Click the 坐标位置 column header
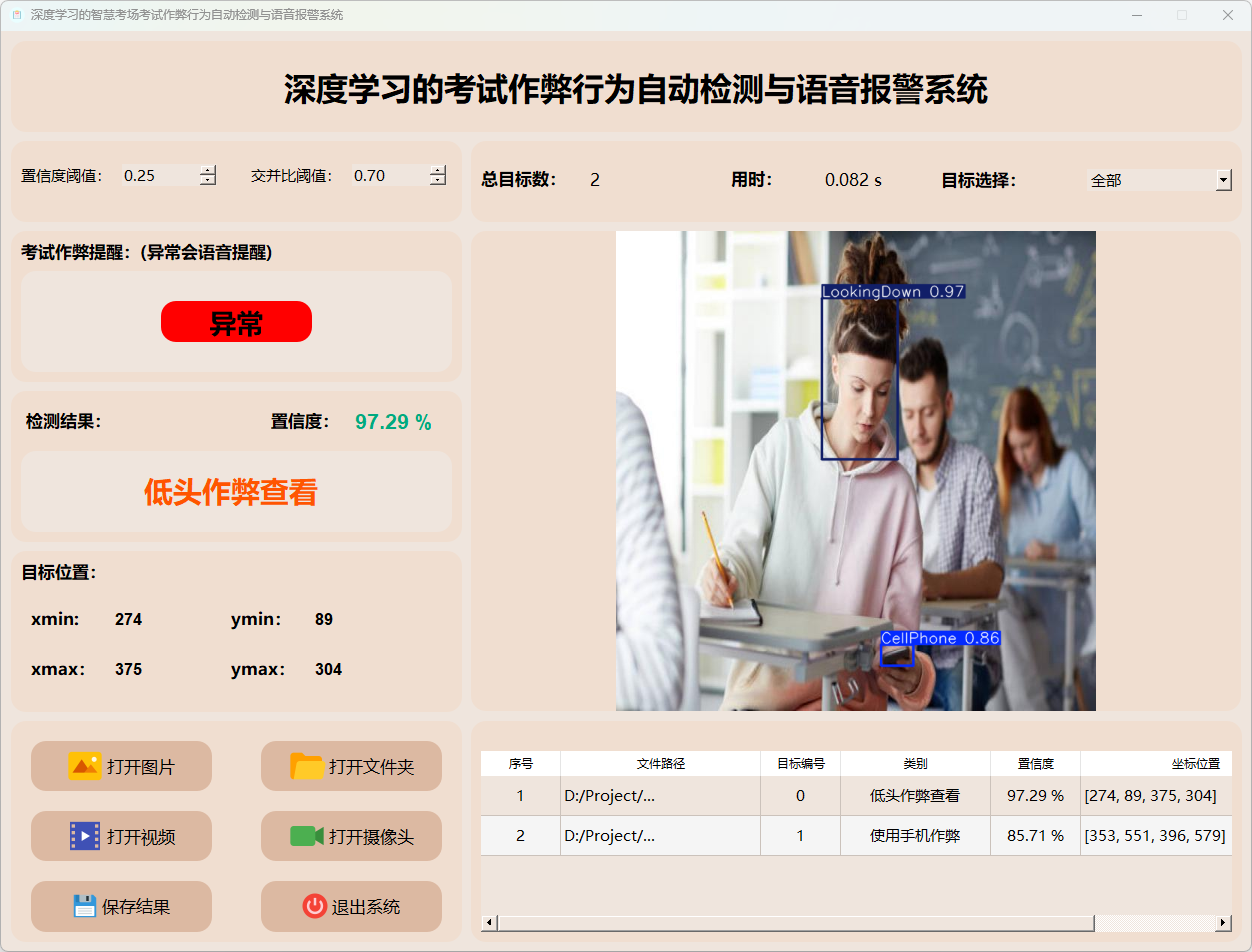 [x=1157, y=763]
